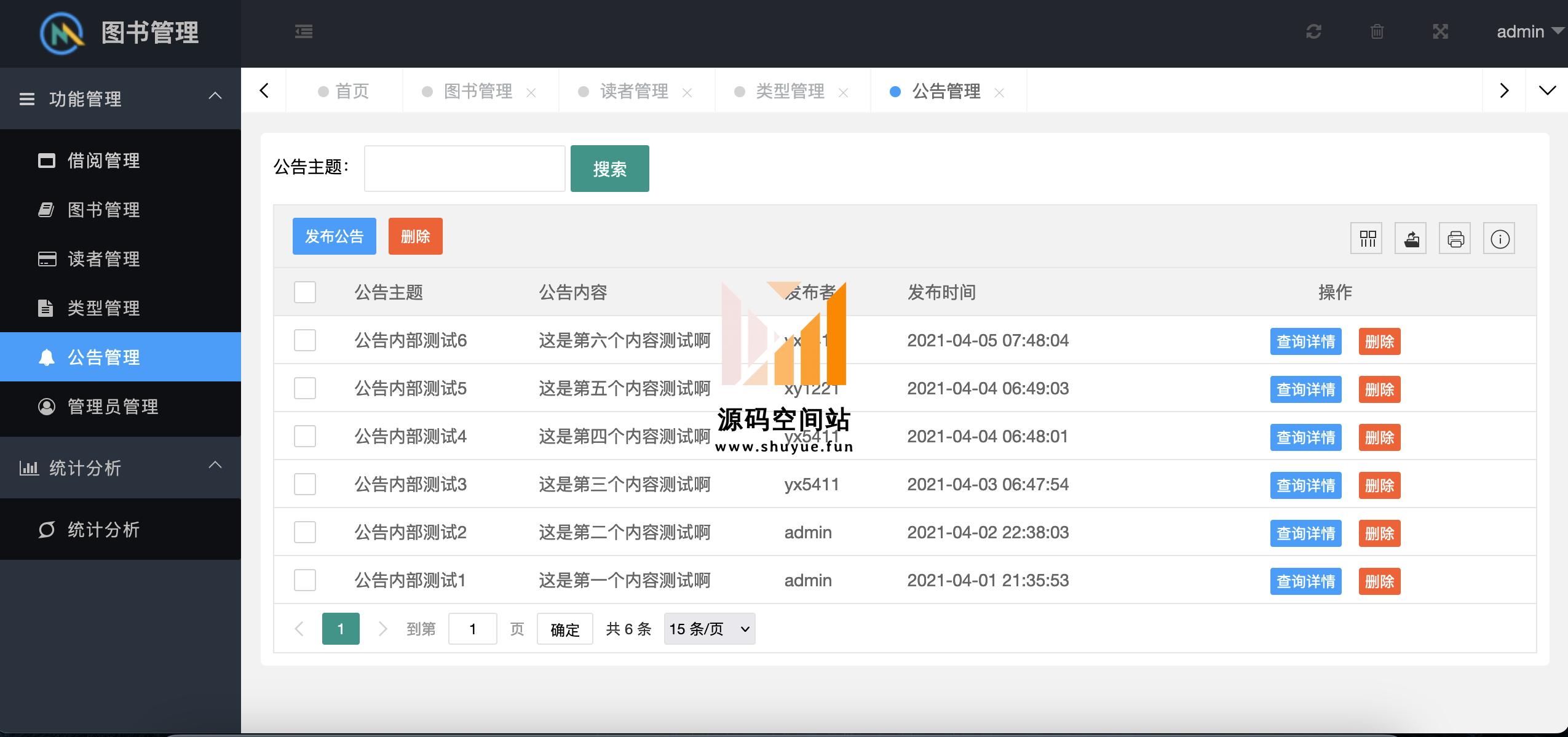Open 管理员管理 in the sidebar

121,407
